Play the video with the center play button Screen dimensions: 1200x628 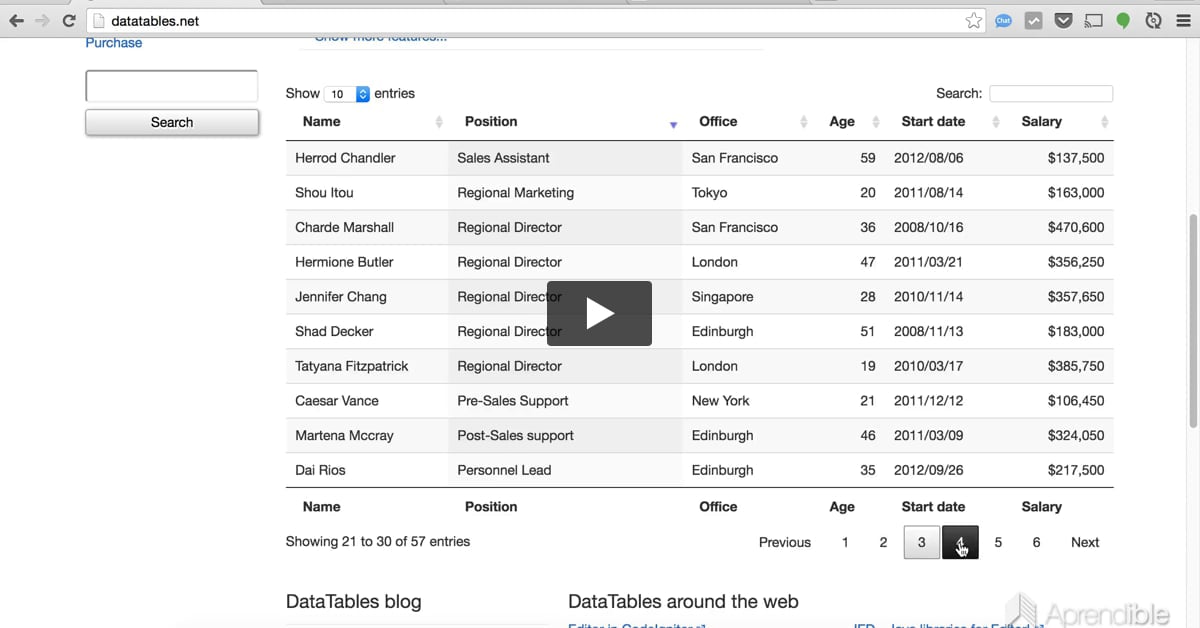(x=599, y=314)
